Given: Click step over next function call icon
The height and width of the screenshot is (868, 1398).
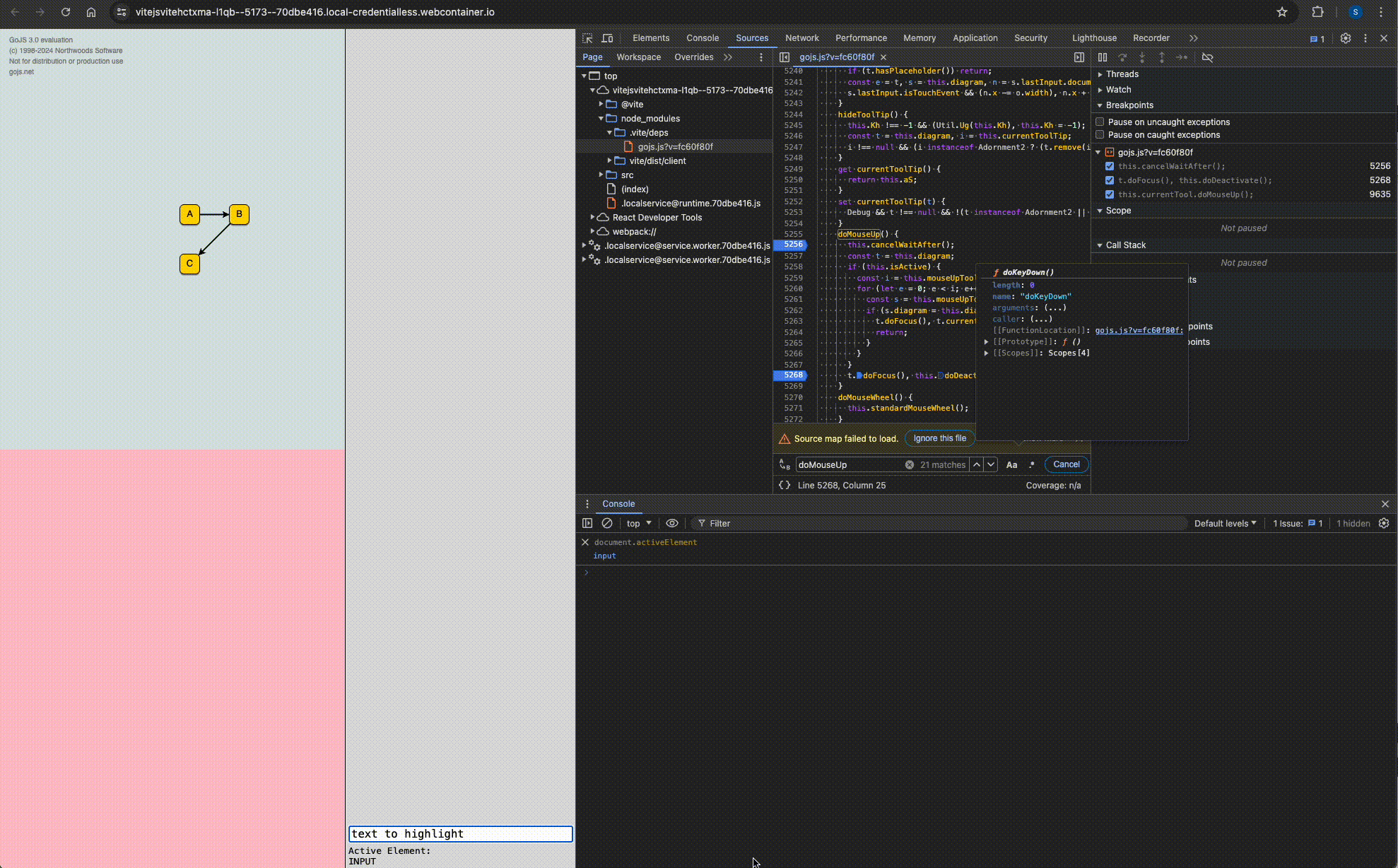Looking at the screenshot, I should [1122, 57].
